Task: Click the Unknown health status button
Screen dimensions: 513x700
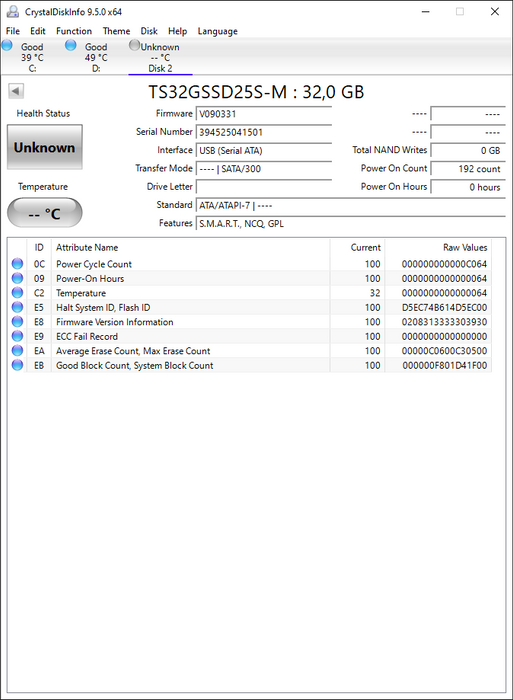Action: [45, 147]
